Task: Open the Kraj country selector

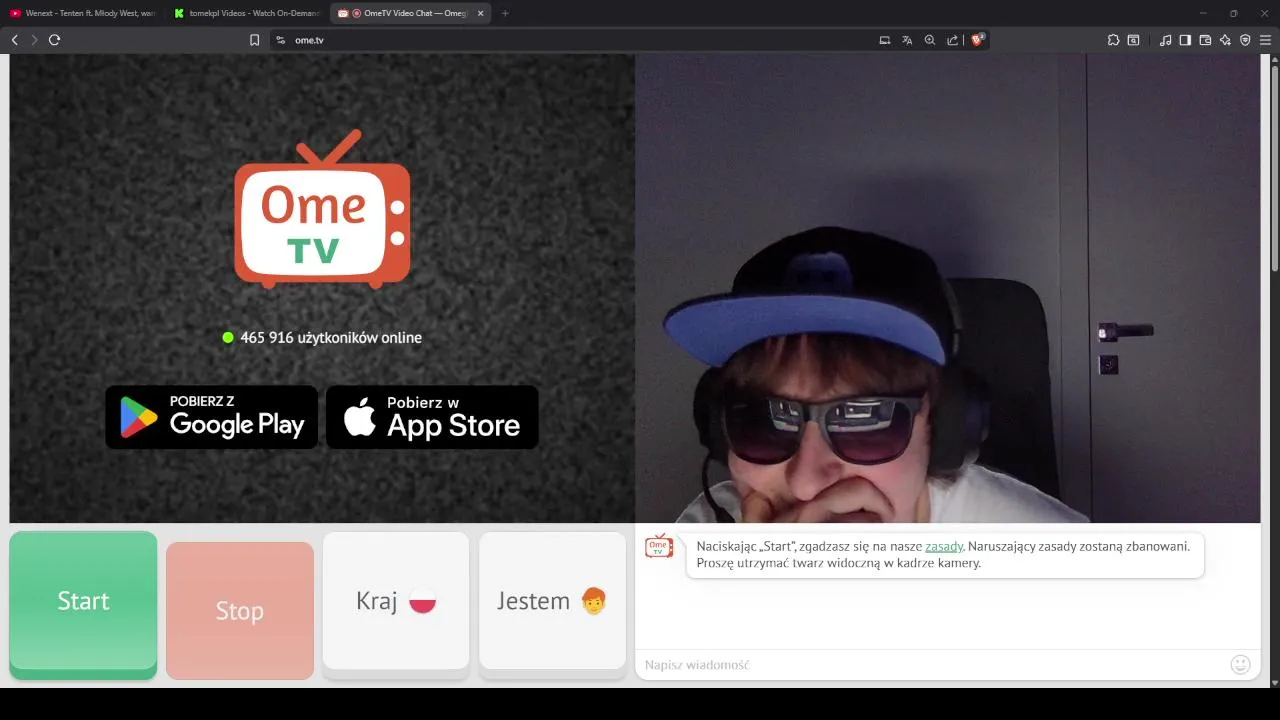Action: pos(396,603)
